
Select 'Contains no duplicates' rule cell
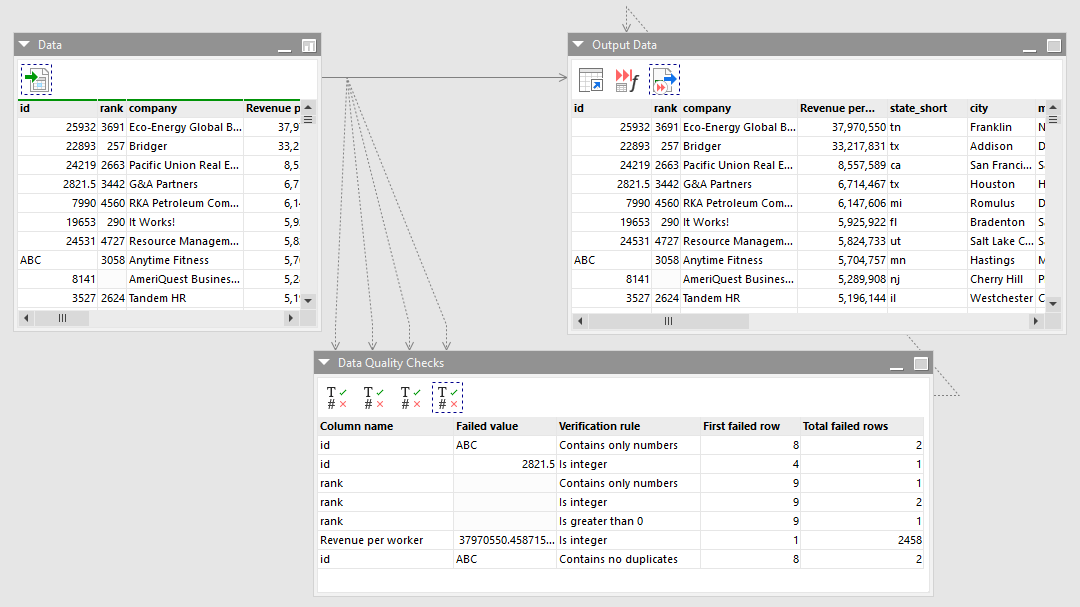coord(628,559)
